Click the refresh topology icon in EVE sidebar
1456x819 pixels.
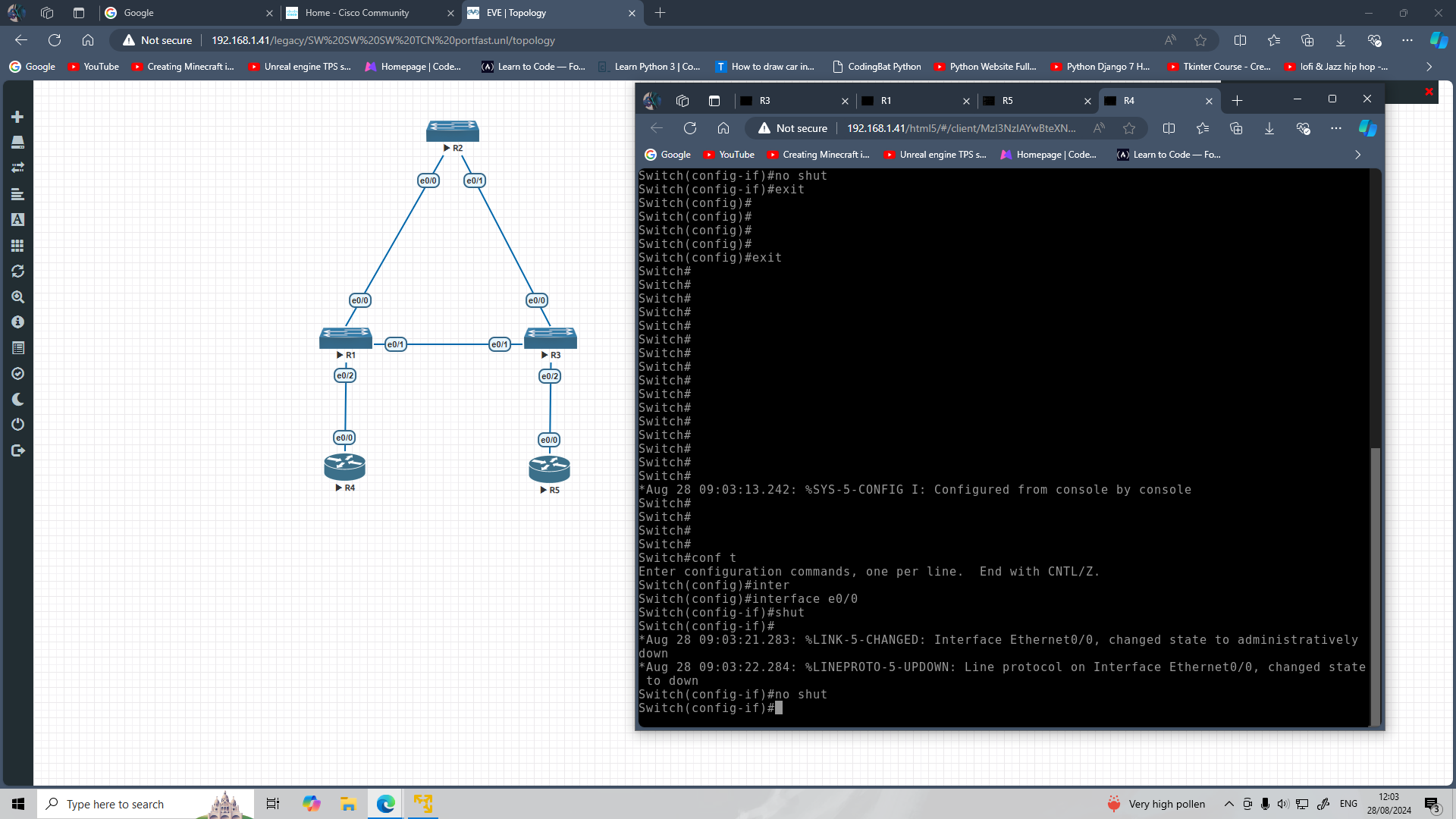click(17, 271)
